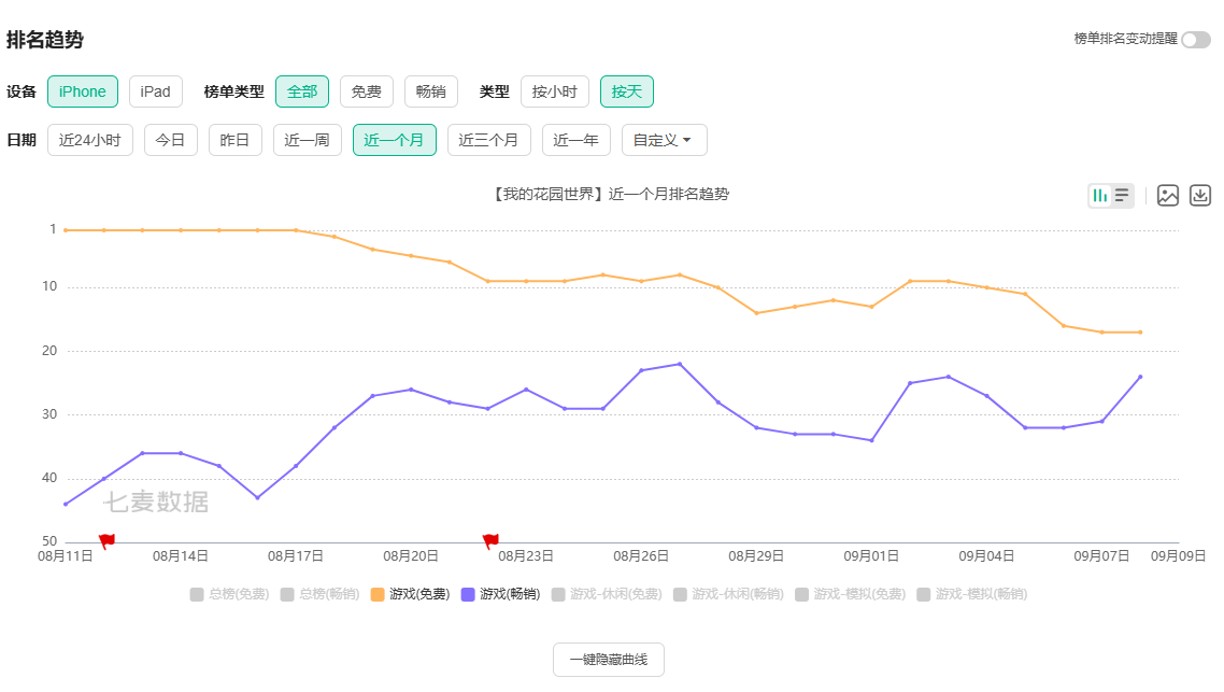Click orange line final data point
This screenshot has height=692, width=1224.
[1140, 332]
